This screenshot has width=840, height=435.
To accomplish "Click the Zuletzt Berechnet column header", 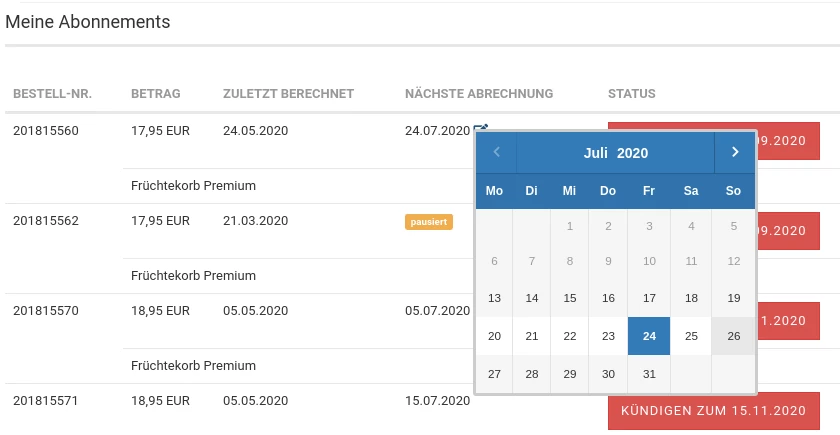I will [288, 94].
